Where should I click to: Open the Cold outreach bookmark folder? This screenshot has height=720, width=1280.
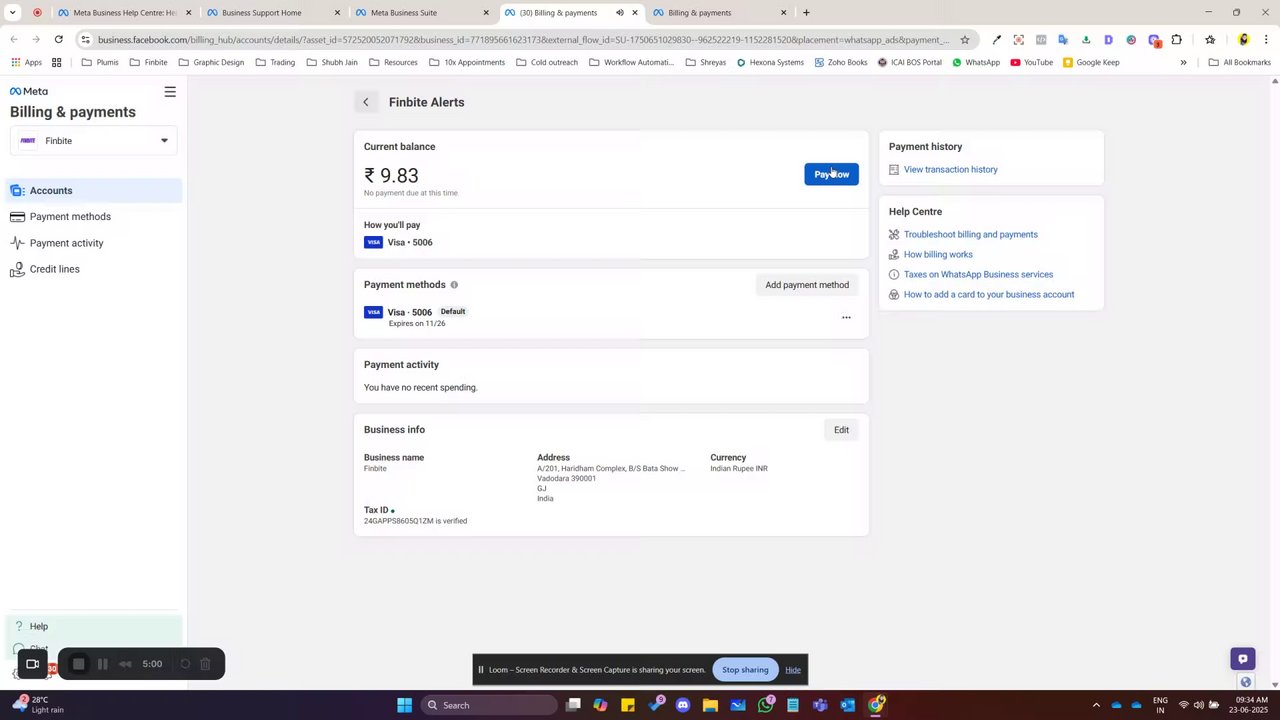546,62
